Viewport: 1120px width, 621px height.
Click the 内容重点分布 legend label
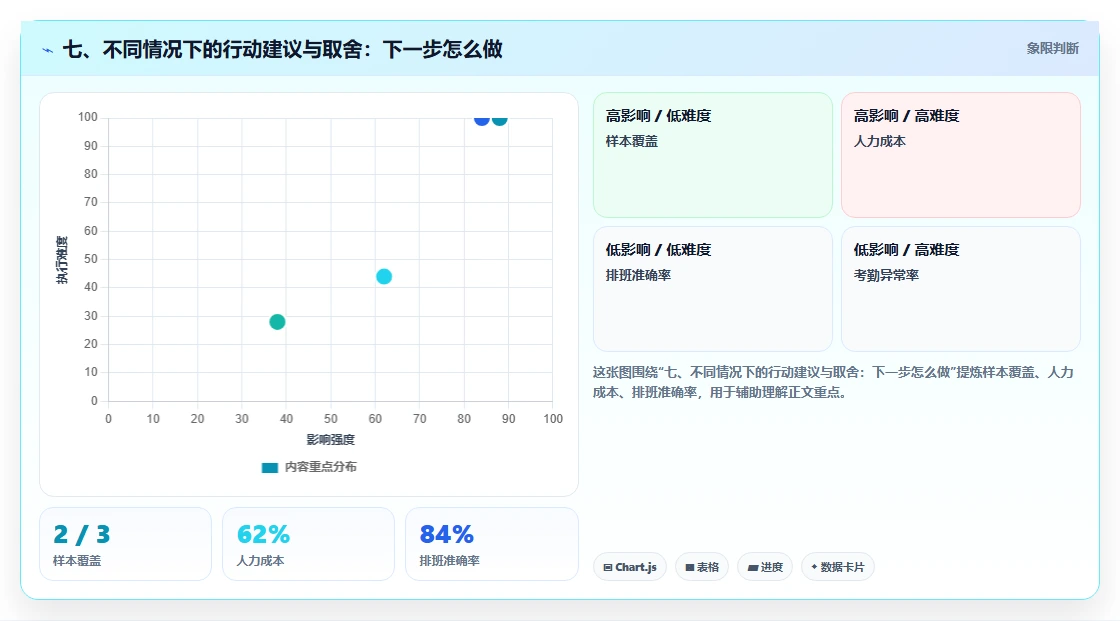(321, 467)
